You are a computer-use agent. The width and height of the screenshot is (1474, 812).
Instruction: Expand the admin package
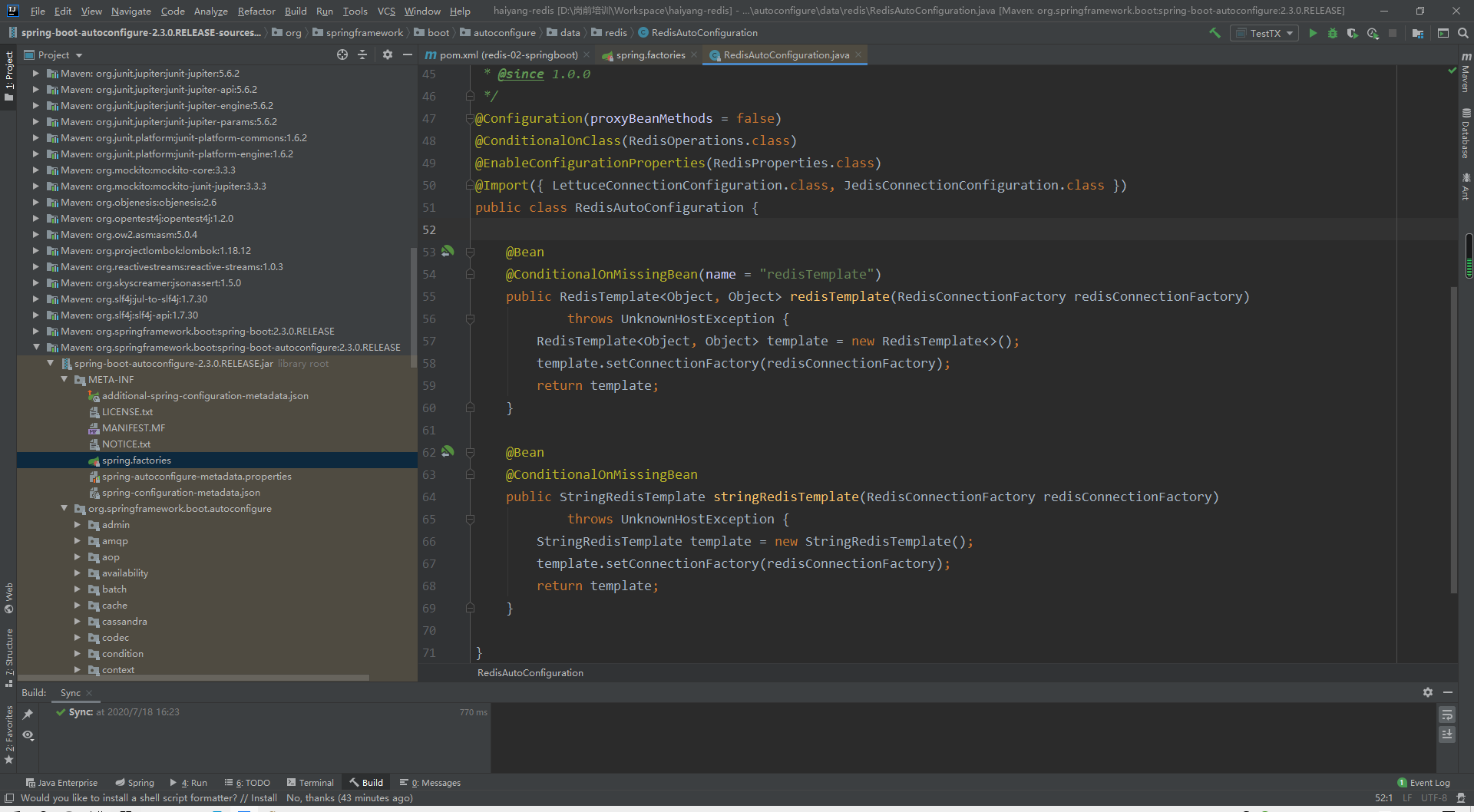coord(78,524)
